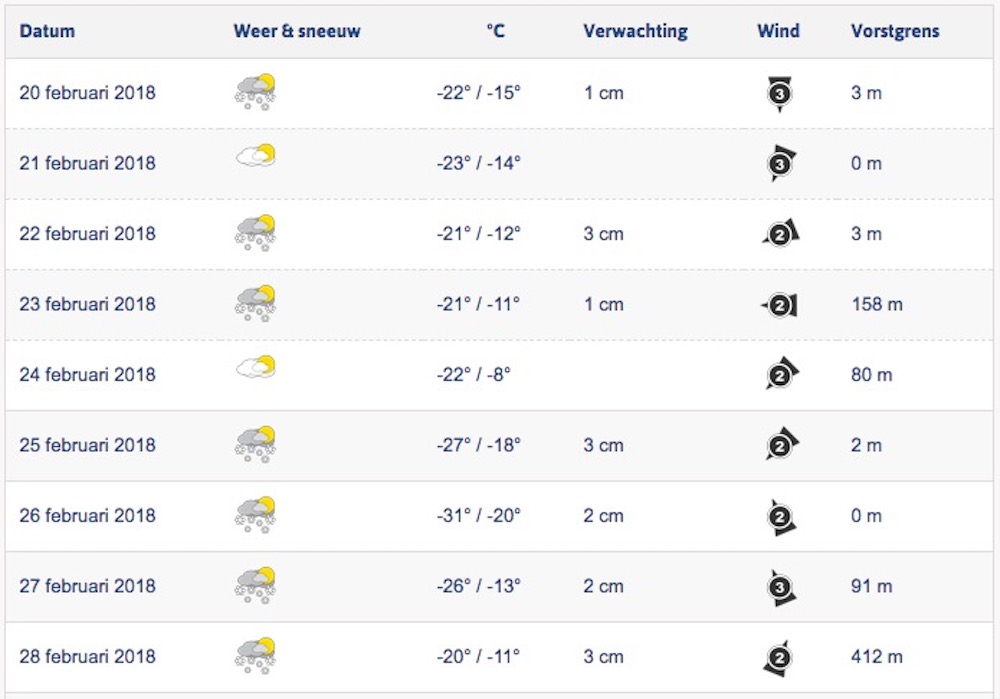Image resolution: width=1000 pixels, height=699 pixels.
Task: Click the 412 m frost line value
Action: click(877, 657)
